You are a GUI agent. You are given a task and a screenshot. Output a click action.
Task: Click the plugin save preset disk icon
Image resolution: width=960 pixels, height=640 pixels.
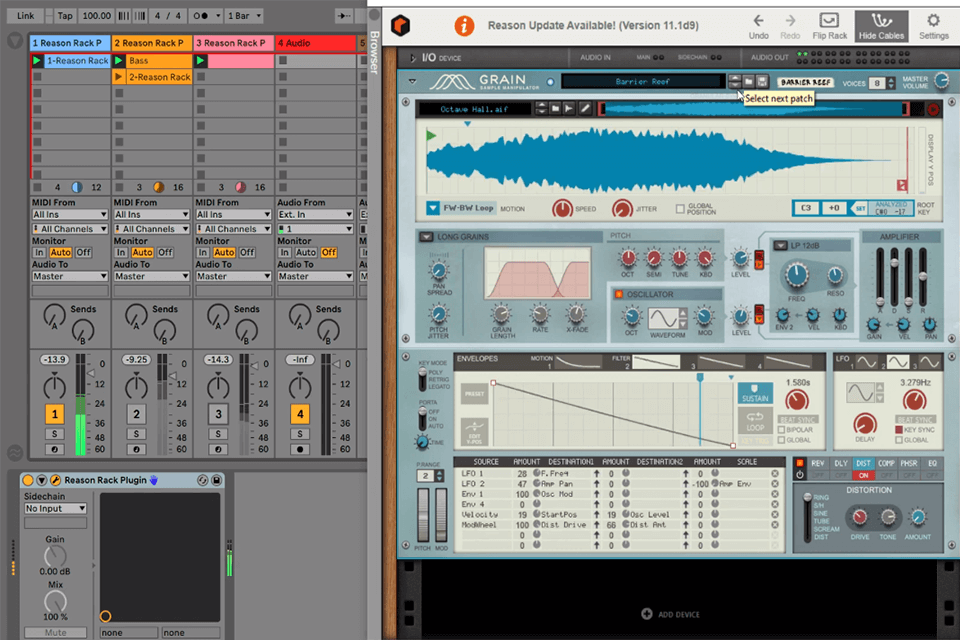pos(216,480)
